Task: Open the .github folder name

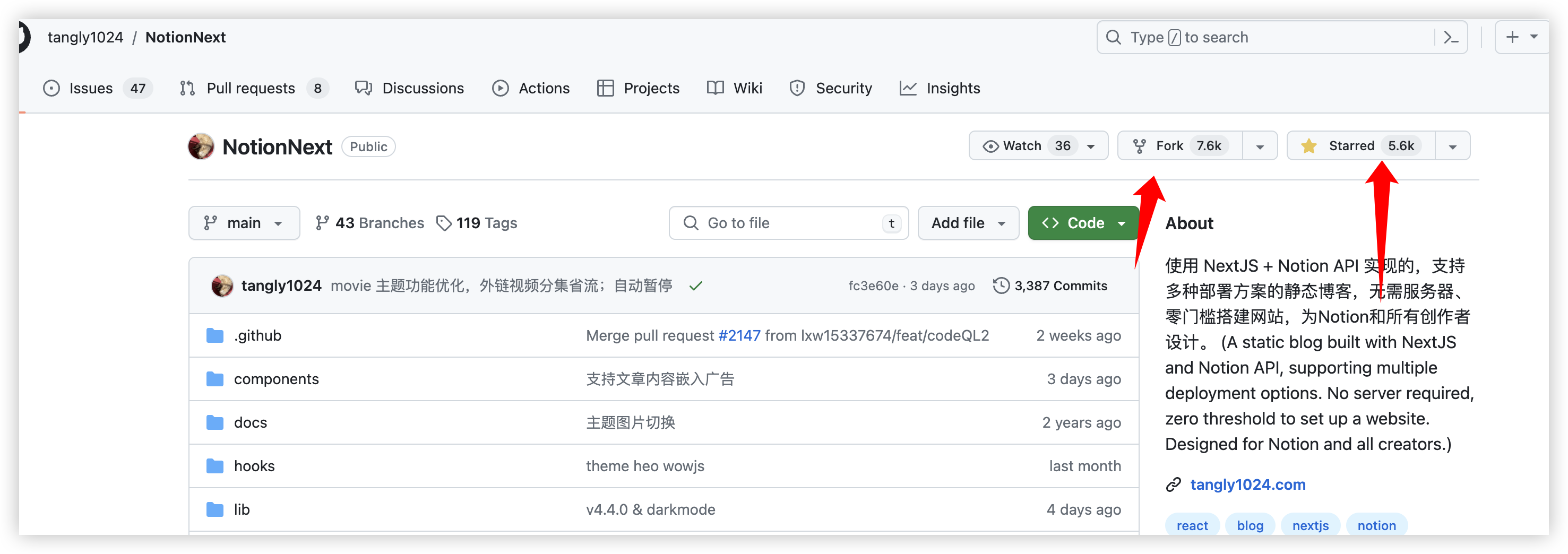Action: click(x=257, y=335)
